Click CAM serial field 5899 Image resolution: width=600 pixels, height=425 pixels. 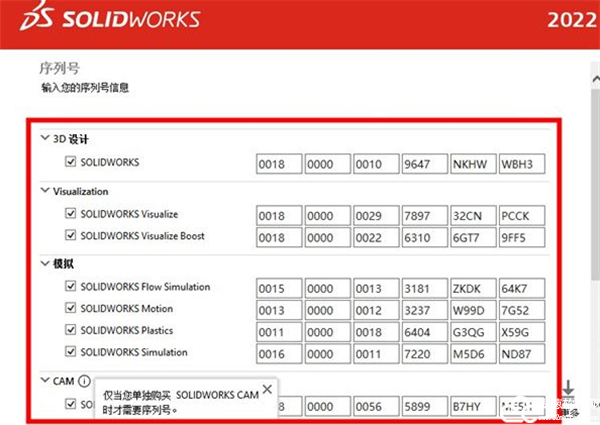[x=425, y=406]
